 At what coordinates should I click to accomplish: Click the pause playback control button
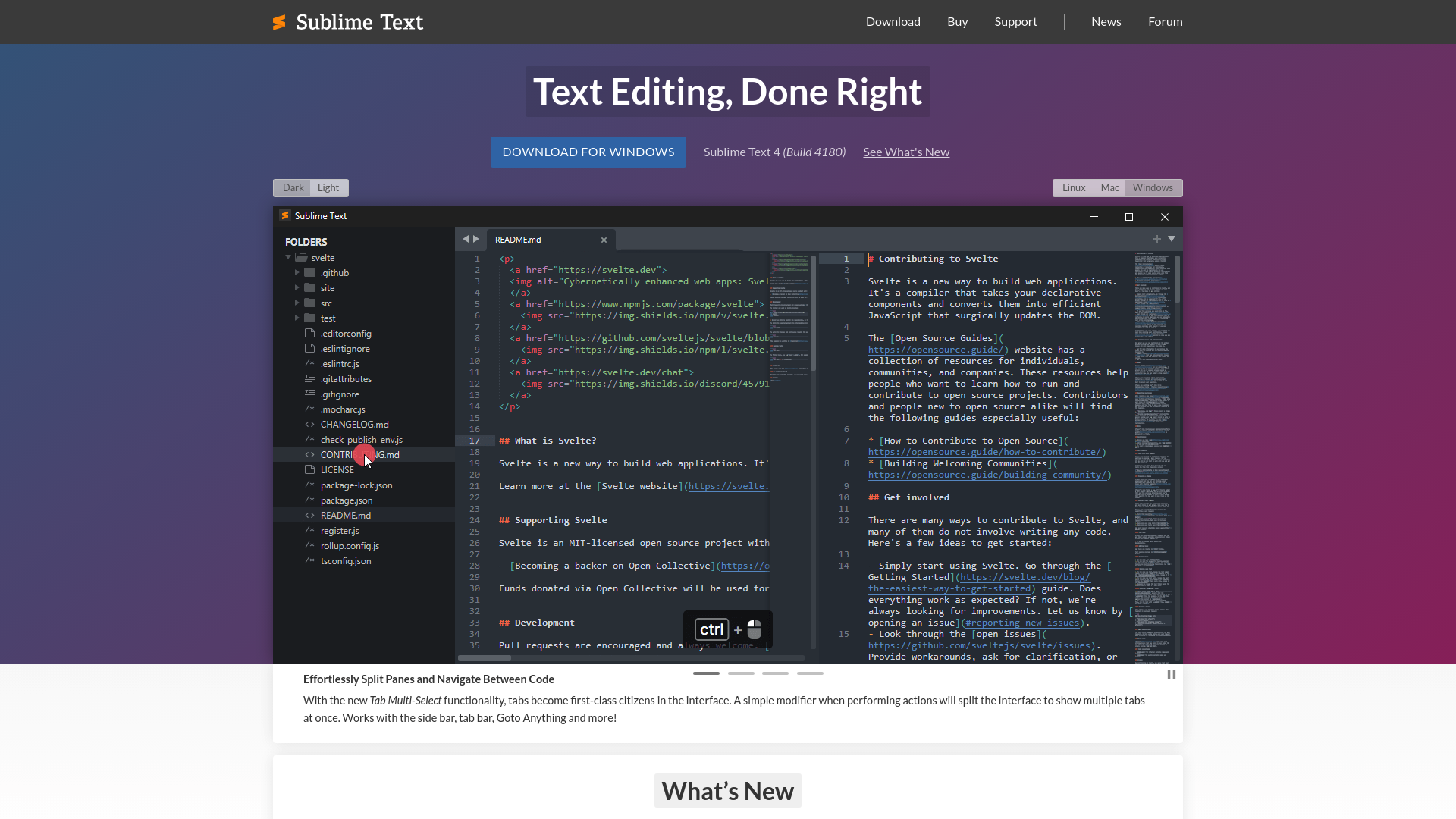point(1171,675)
